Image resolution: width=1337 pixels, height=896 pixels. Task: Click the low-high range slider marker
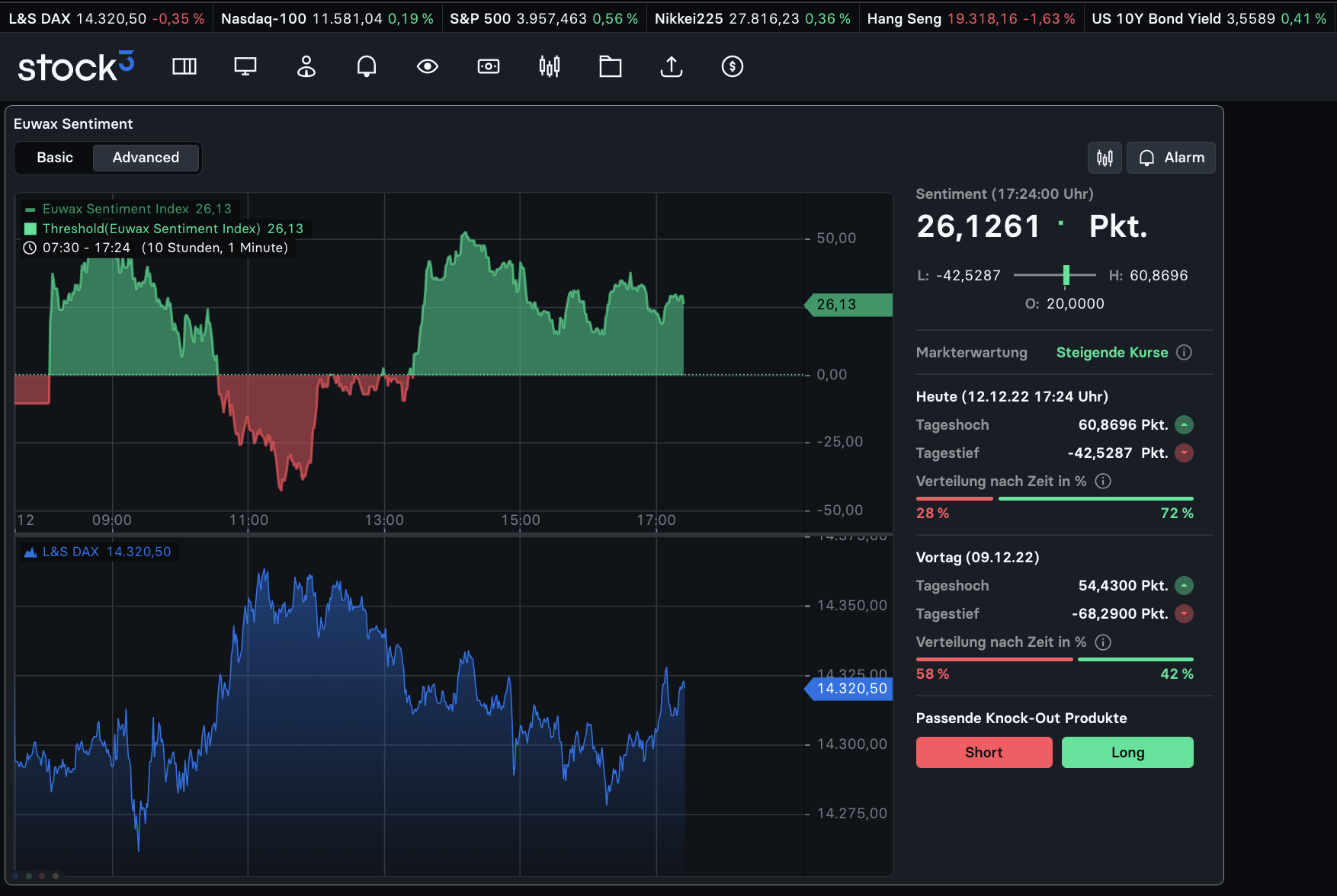(x=1066, y=275)
